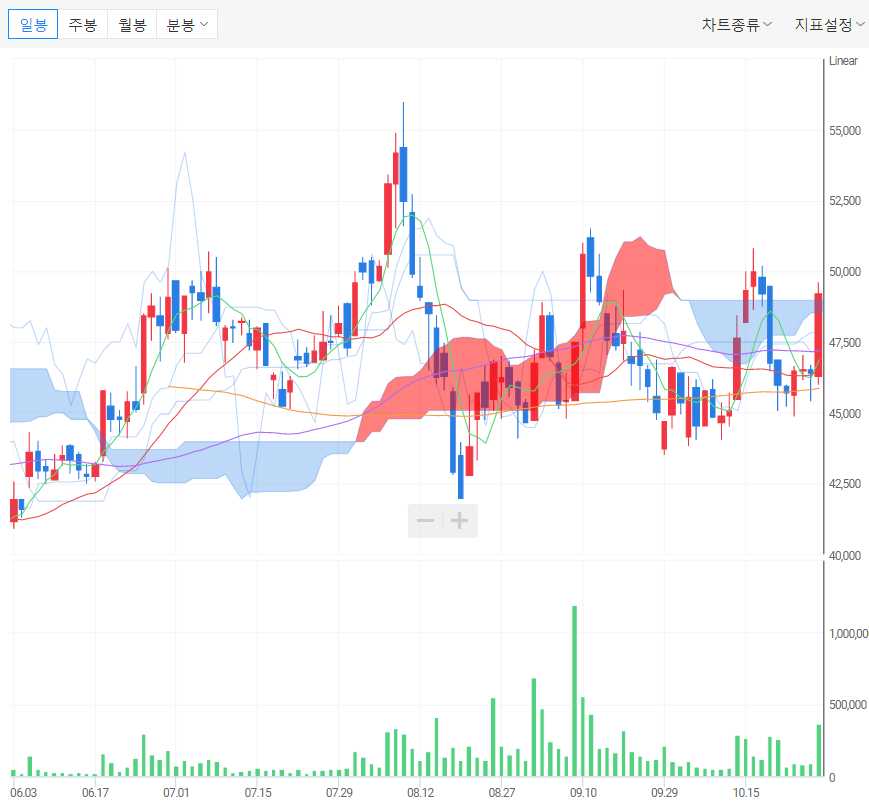Click the 09.10 date axis label

(x=583, y=793)
